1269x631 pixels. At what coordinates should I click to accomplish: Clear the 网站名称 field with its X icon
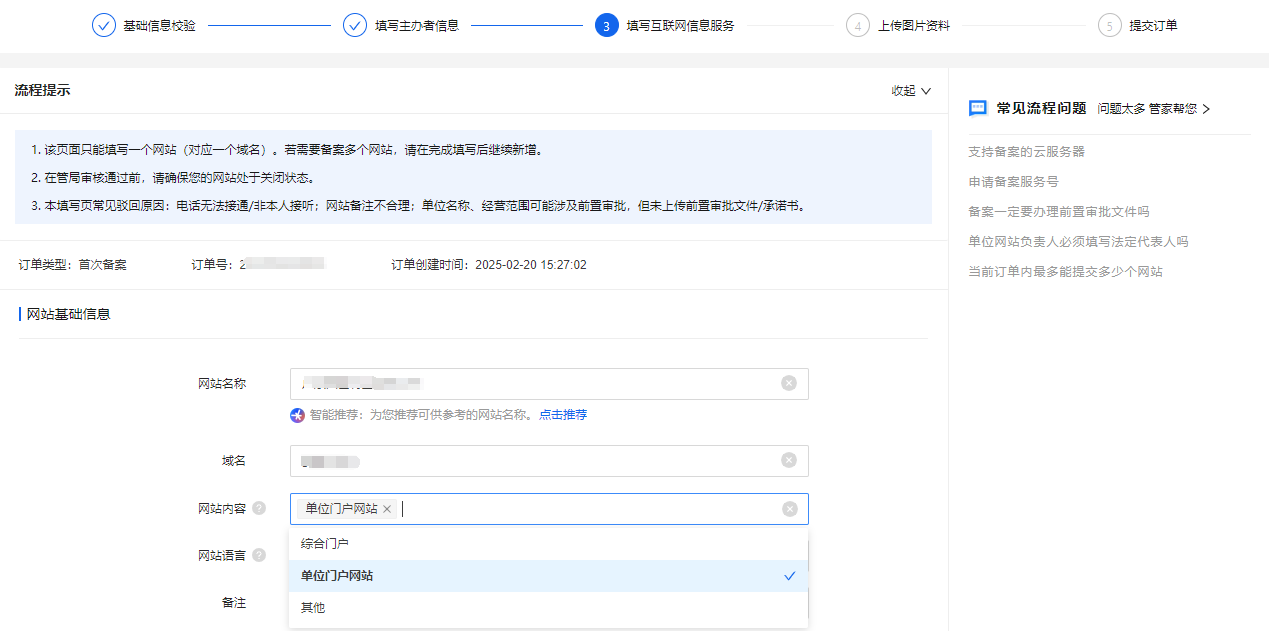pos(789,383)
